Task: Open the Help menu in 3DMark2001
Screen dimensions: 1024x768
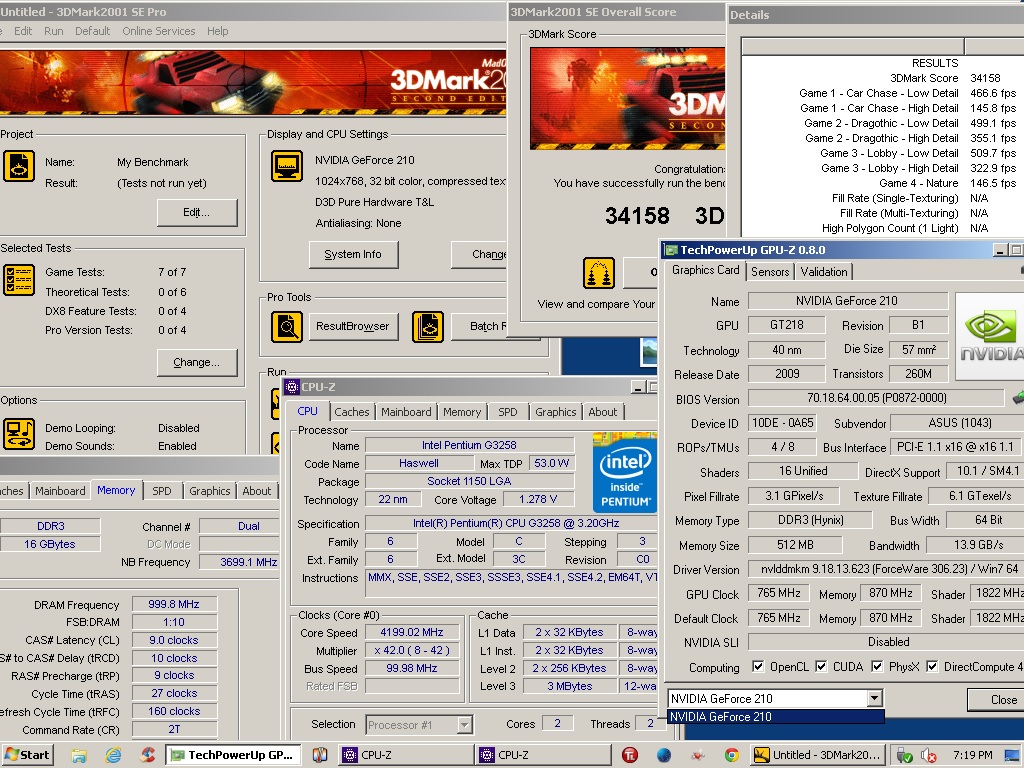Action: point(217,31)
